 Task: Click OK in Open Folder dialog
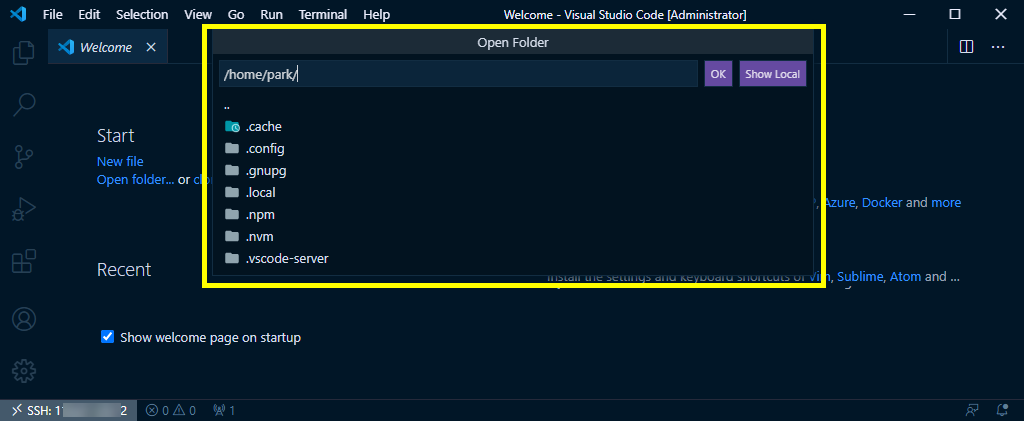(718, 74)
